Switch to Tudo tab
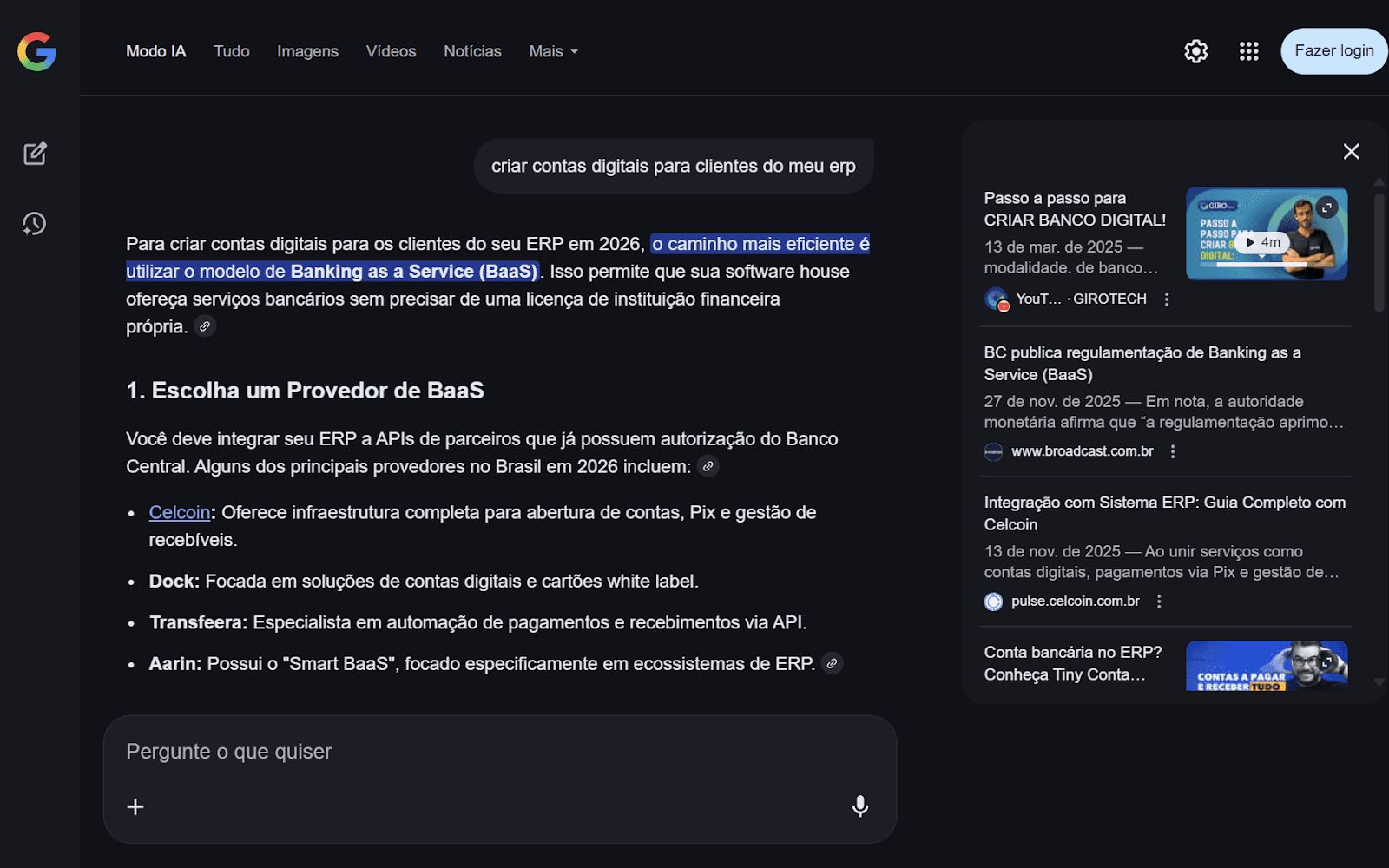The width and height of the screenshot is (1389, 868). tap(232, 51)
